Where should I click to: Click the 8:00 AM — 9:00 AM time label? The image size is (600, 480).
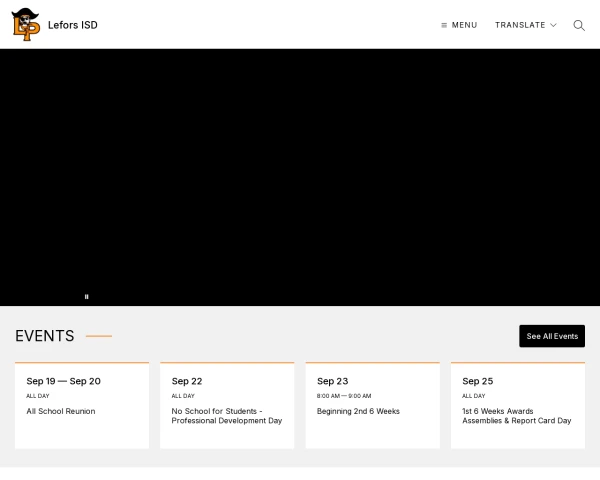click(x=344, y=396)
